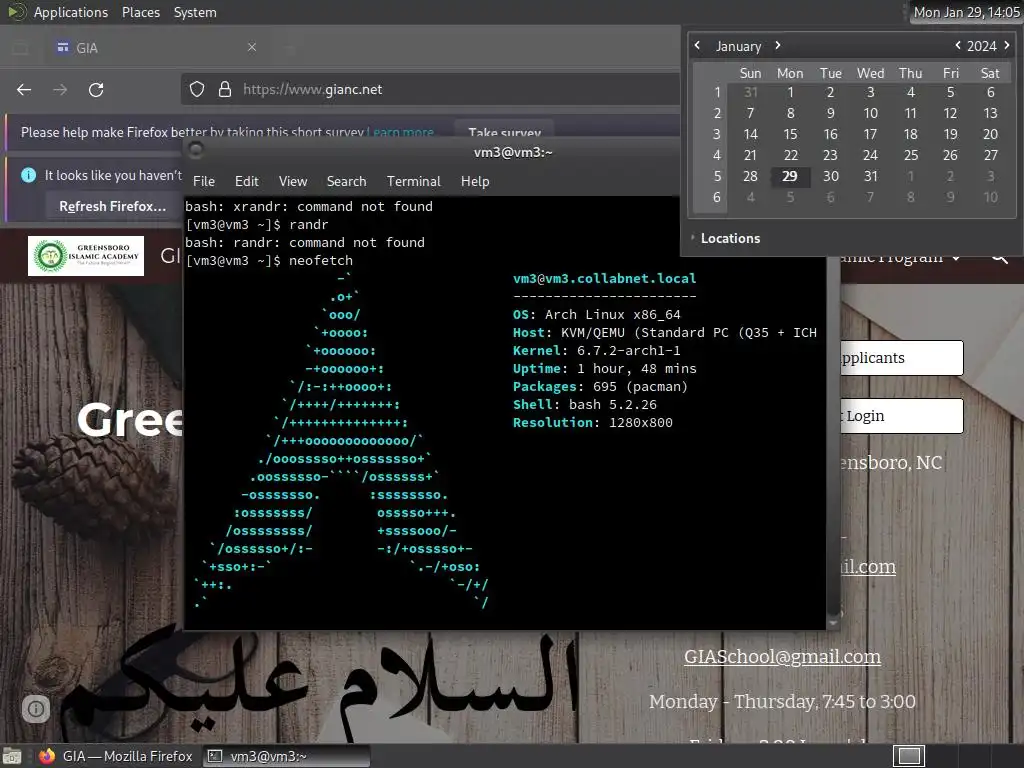Click the image info icon on webpage
Screen dimensions: 1024x768
click(36, 709)
